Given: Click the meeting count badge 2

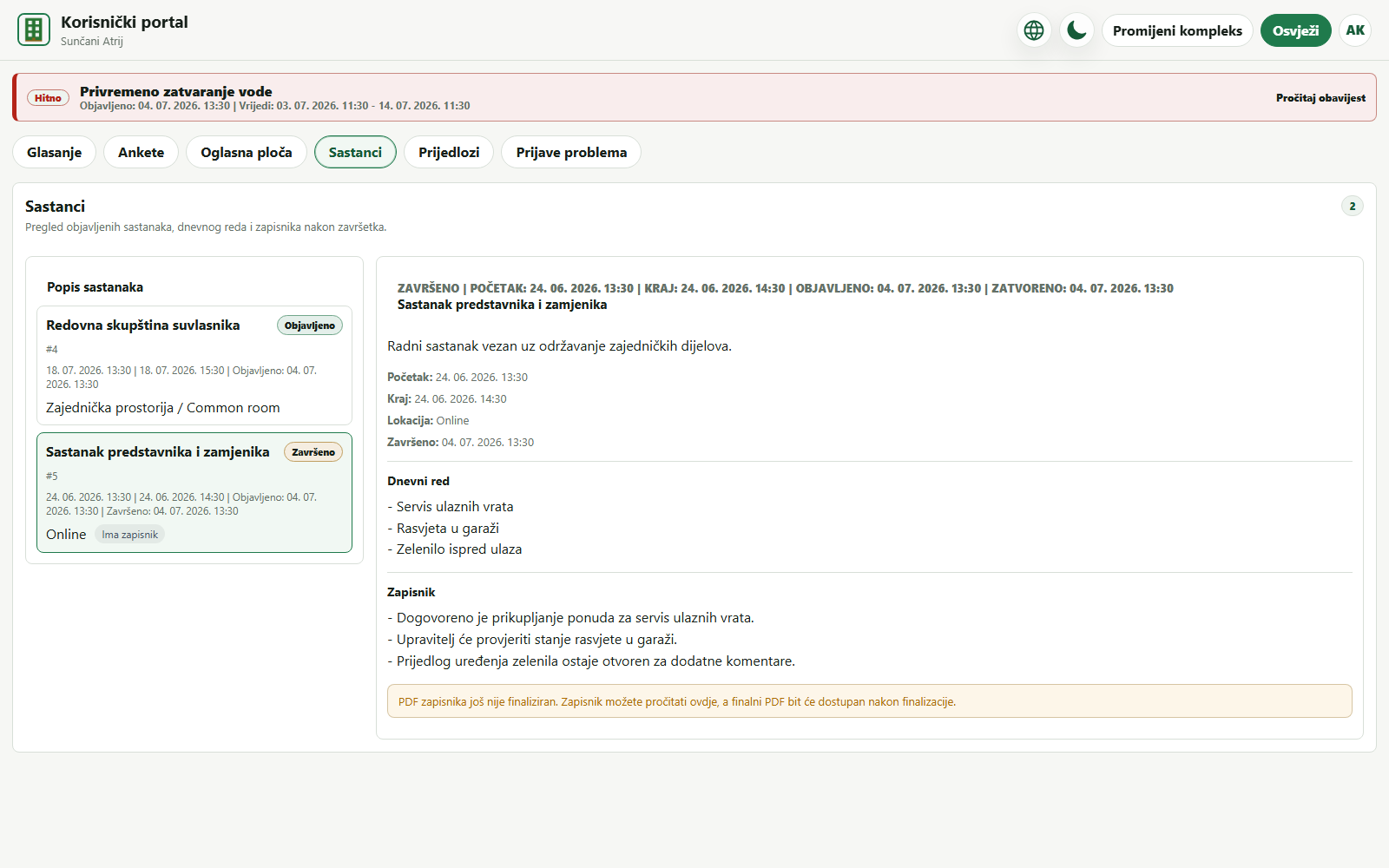Looking at the screenshot, I should click(1352, 206).
